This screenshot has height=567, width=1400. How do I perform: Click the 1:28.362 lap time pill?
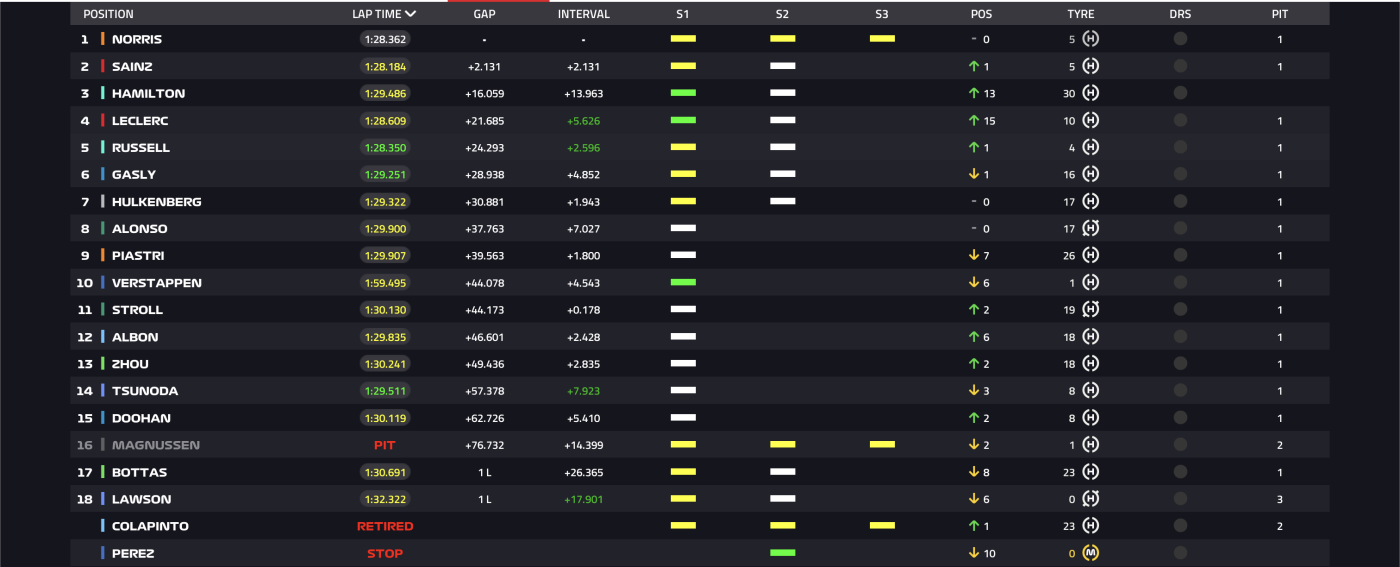click(385, 39)
